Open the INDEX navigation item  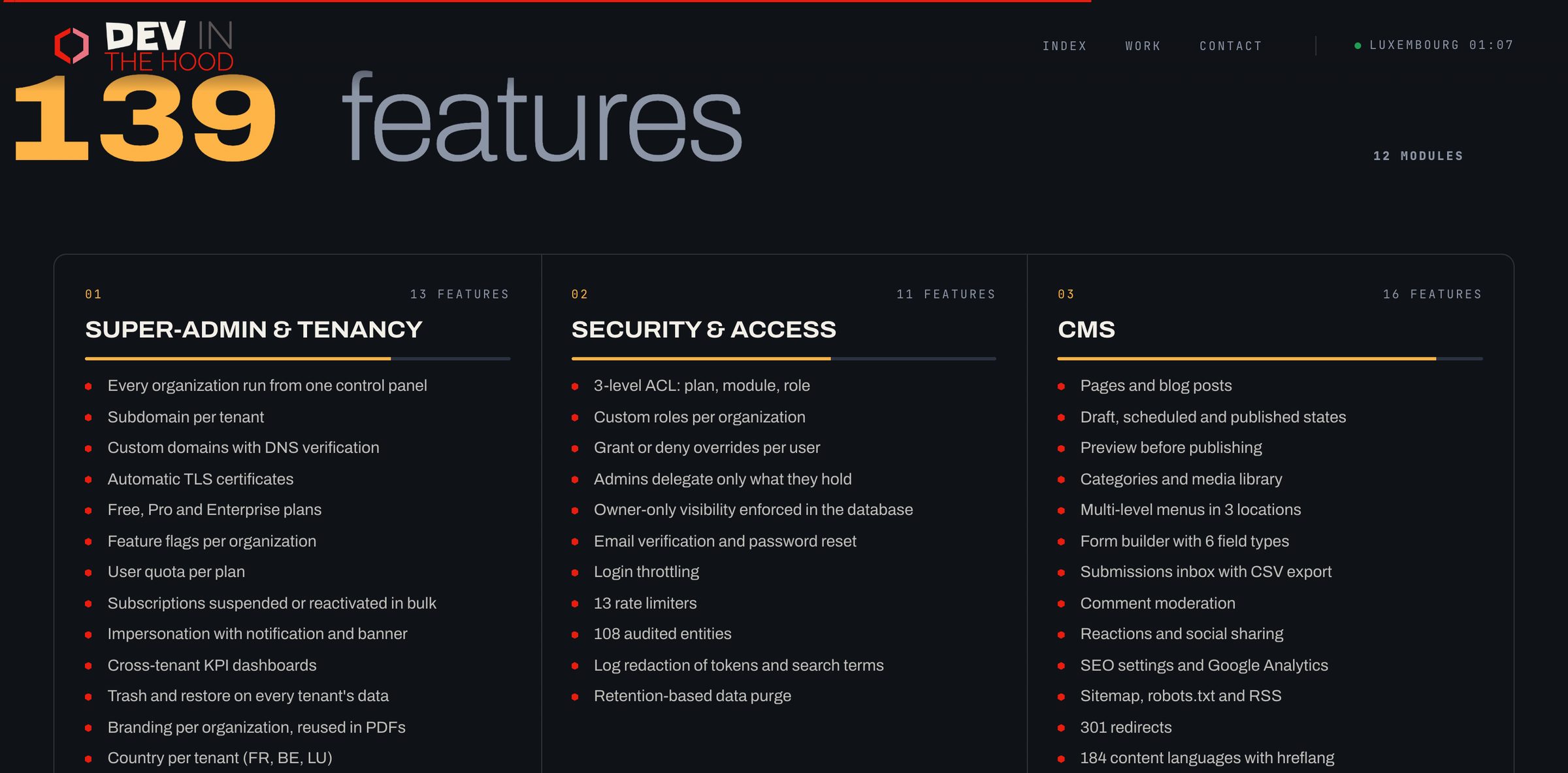[1064, 46]
